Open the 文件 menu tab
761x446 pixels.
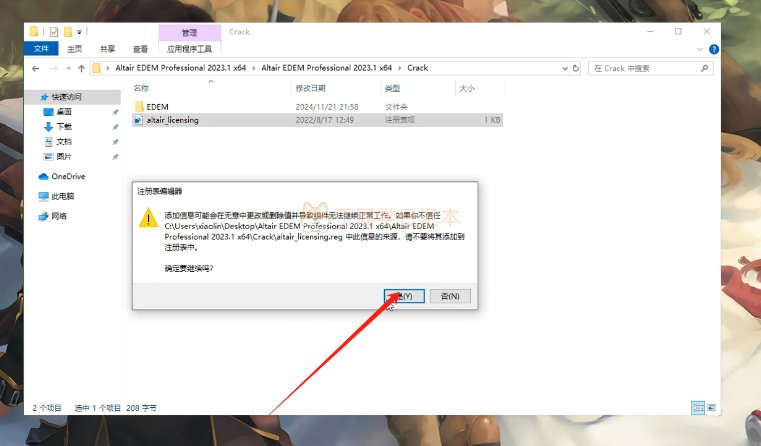41,49
